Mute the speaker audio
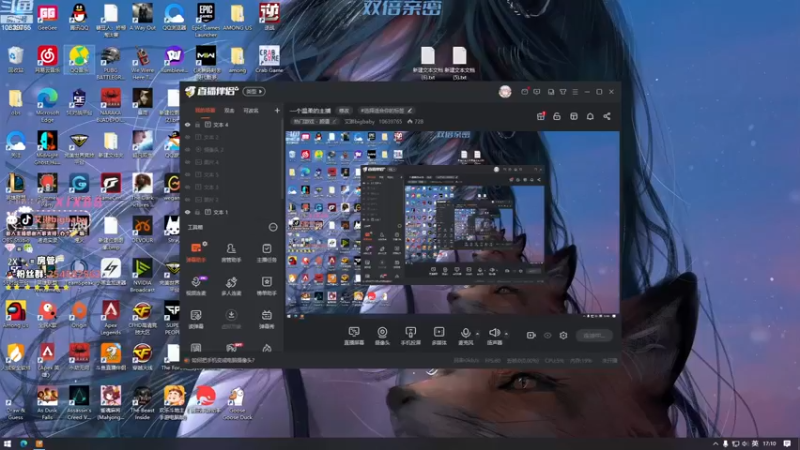 pos(494,336)
